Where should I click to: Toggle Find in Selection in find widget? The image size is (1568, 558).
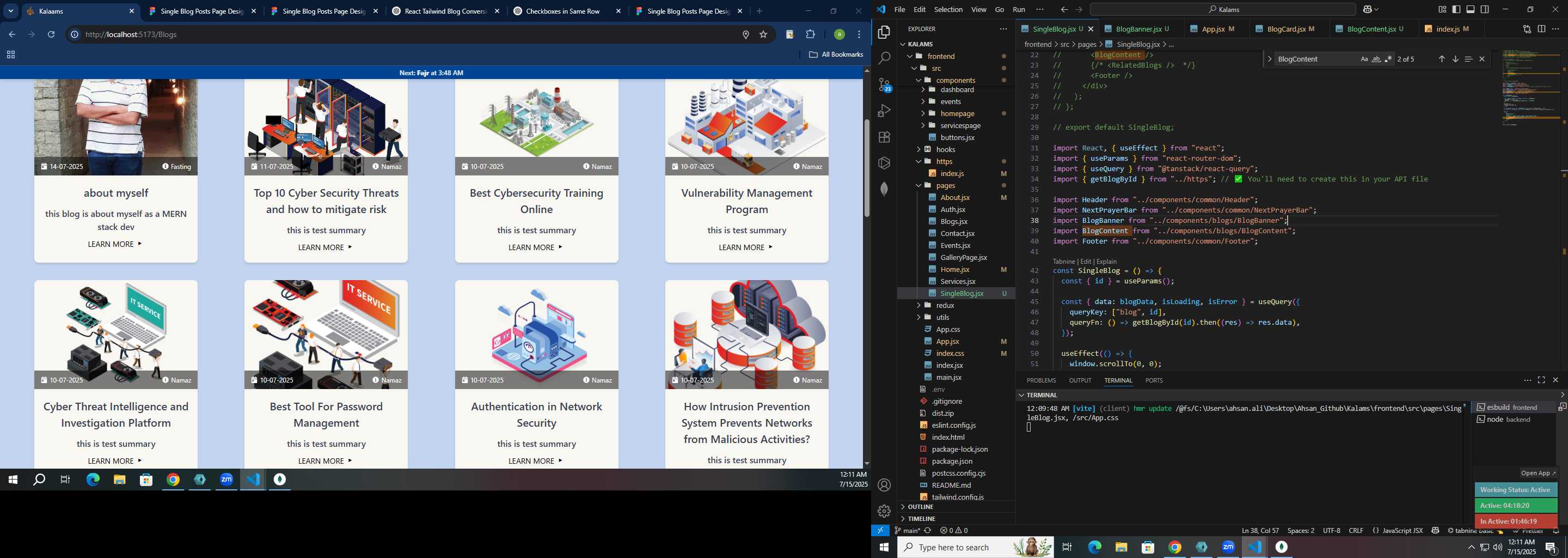coord(1468,59)
